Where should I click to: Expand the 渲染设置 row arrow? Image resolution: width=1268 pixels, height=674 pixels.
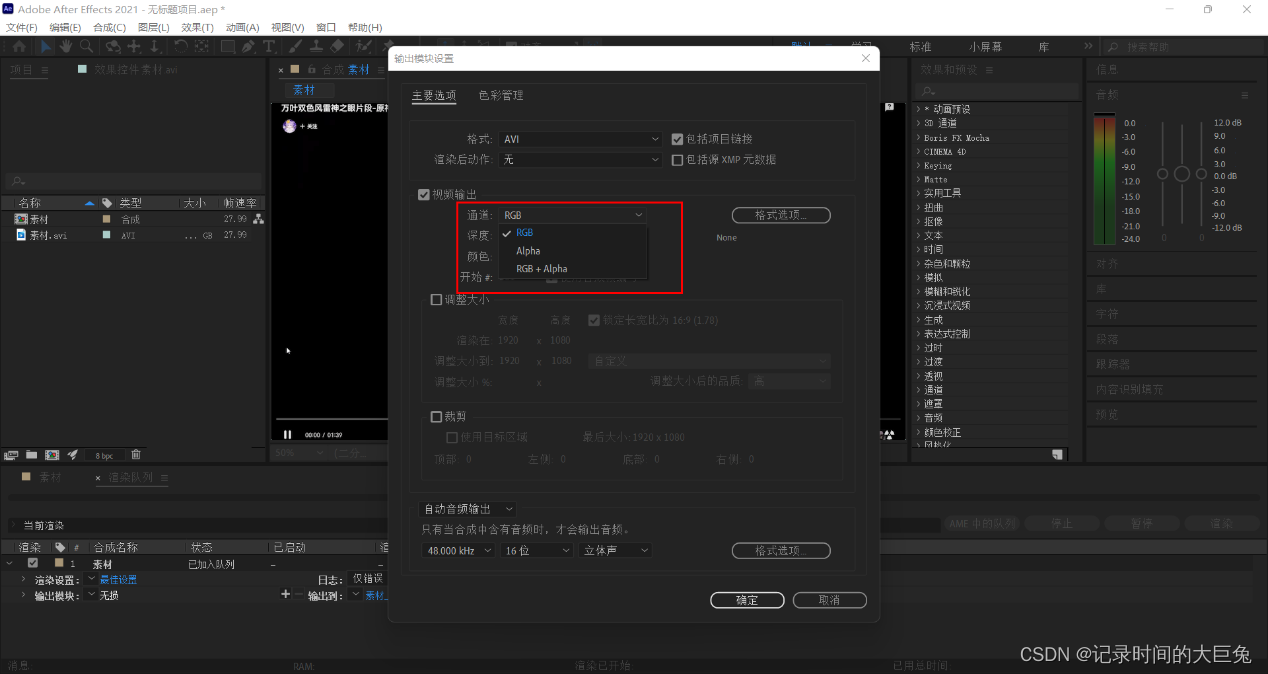coord(23,580)
